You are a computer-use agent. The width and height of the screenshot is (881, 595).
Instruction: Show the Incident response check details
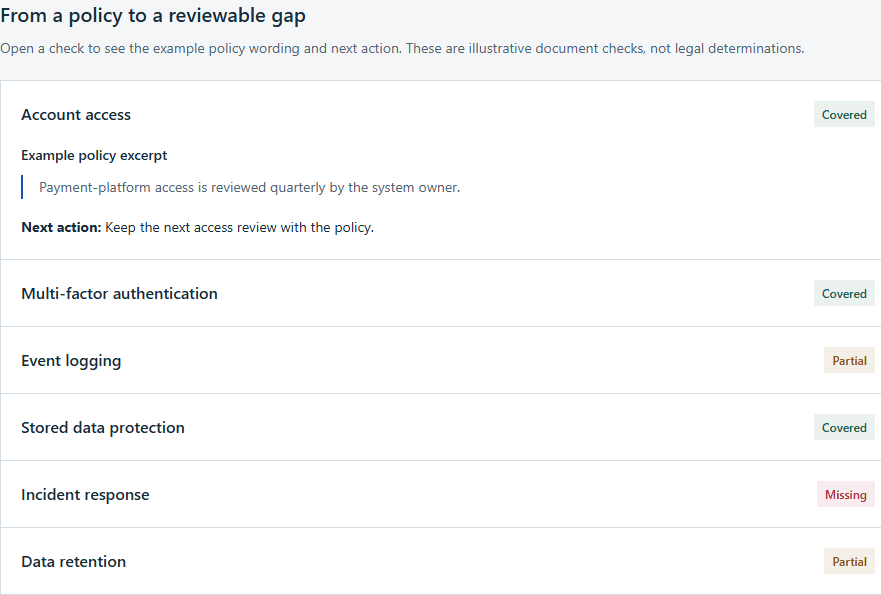click(440, 494)
